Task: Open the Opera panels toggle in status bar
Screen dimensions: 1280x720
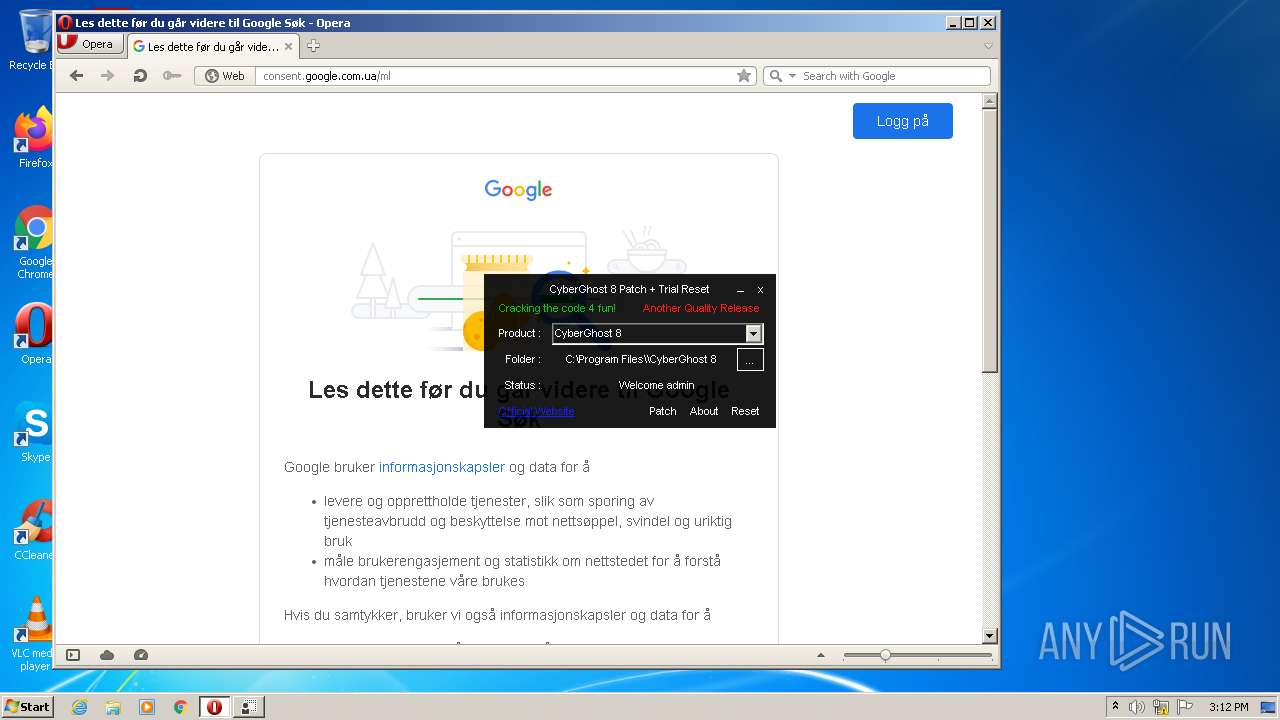Action: coord(73,655)
